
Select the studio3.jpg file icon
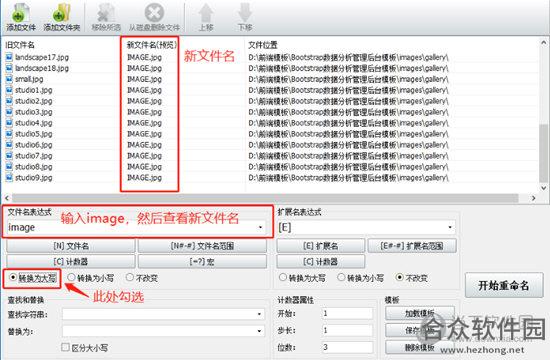tap(9, 112)
